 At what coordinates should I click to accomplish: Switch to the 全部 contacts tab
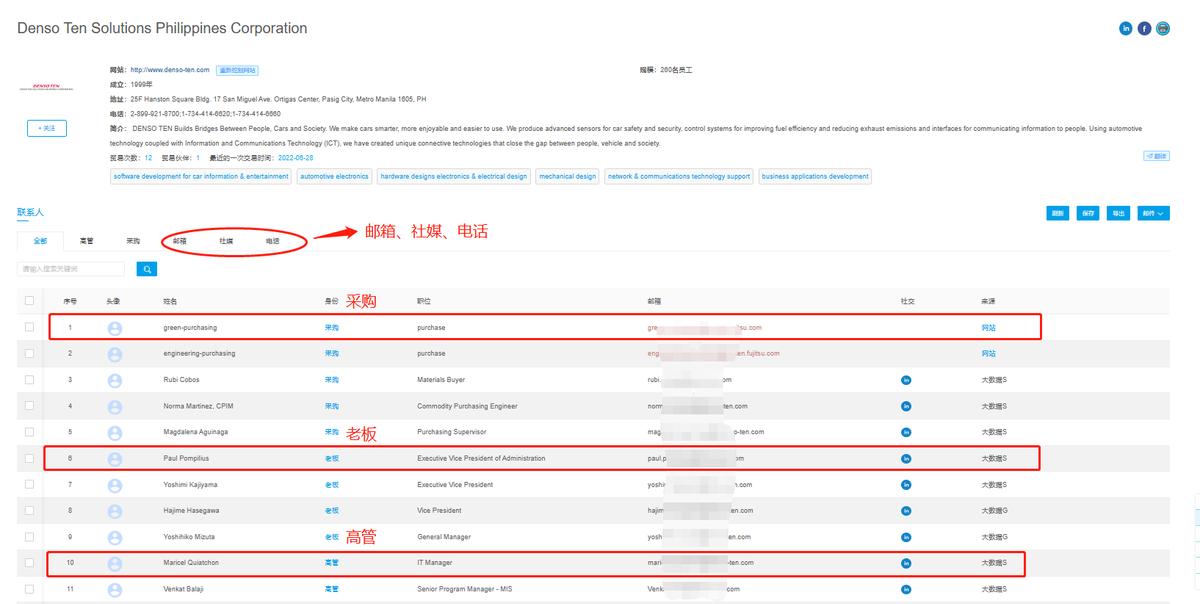coord(40,241)
